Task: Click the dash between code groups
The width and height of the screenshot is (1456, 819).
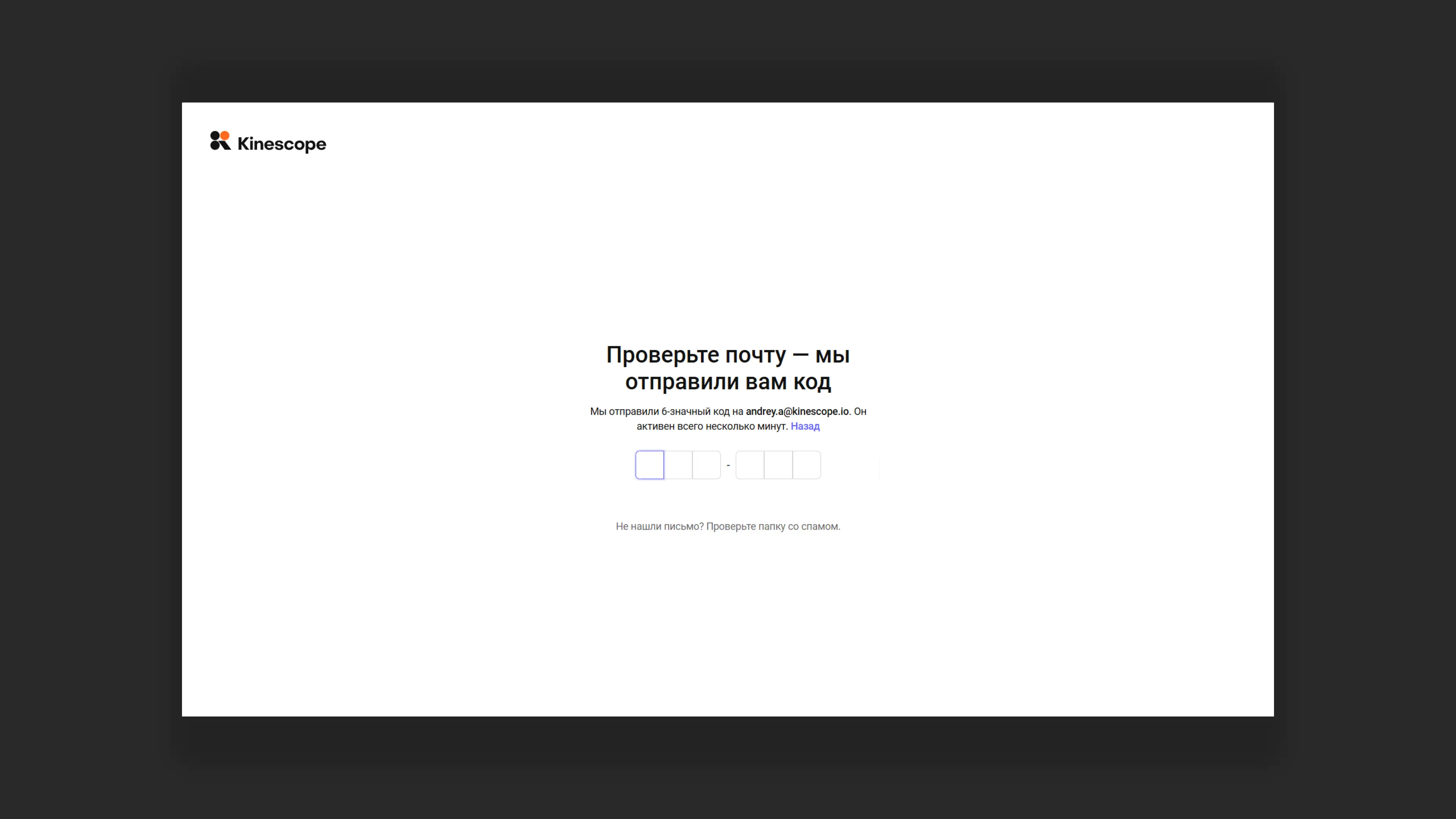Action: pos(728,465)
